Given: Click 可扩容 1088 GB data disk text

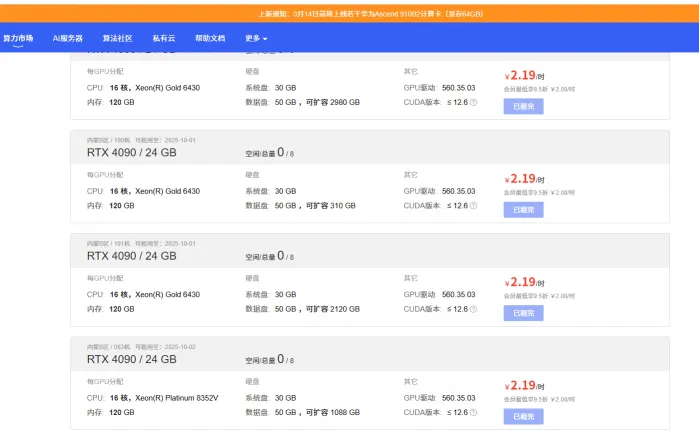Looking at the screenshot, I should click(x=333, y=413).
